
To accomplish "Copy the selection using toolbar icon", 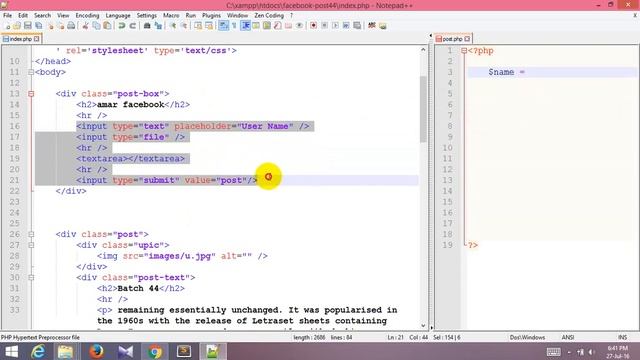I will (96, 26).
